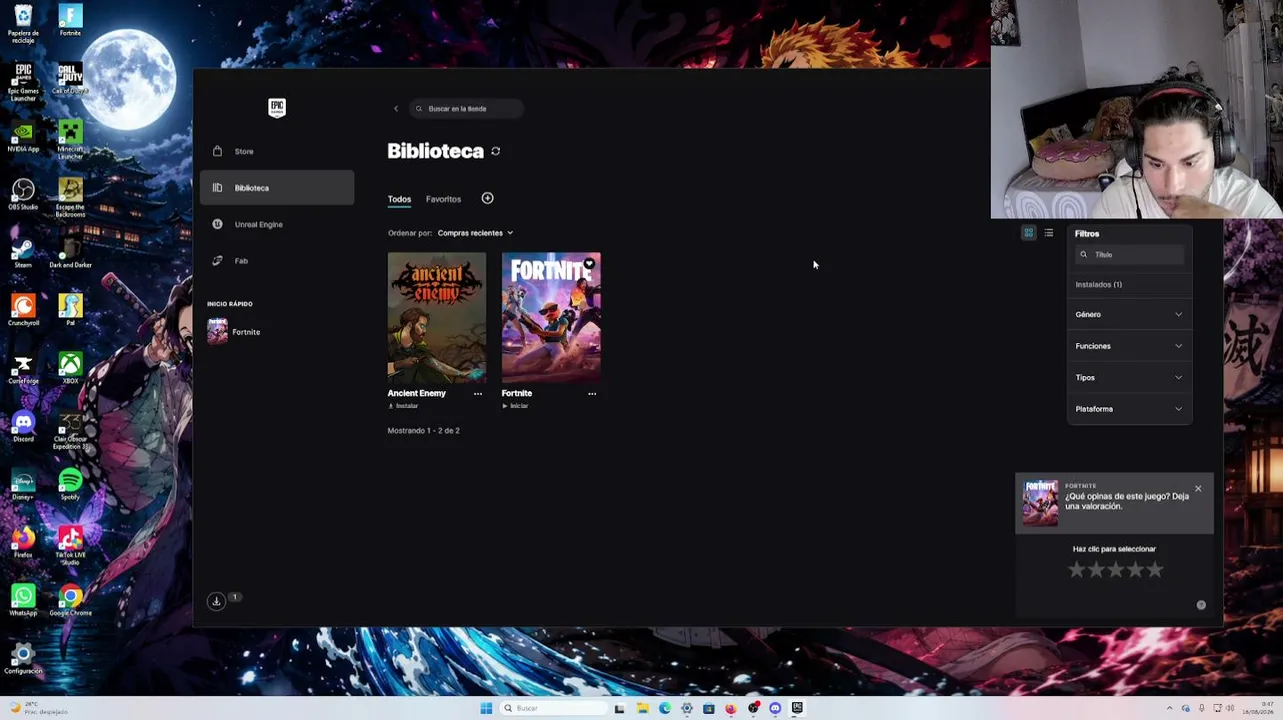
Task: Add a new collection with the plus icon
Action: [x=487, y=198]
